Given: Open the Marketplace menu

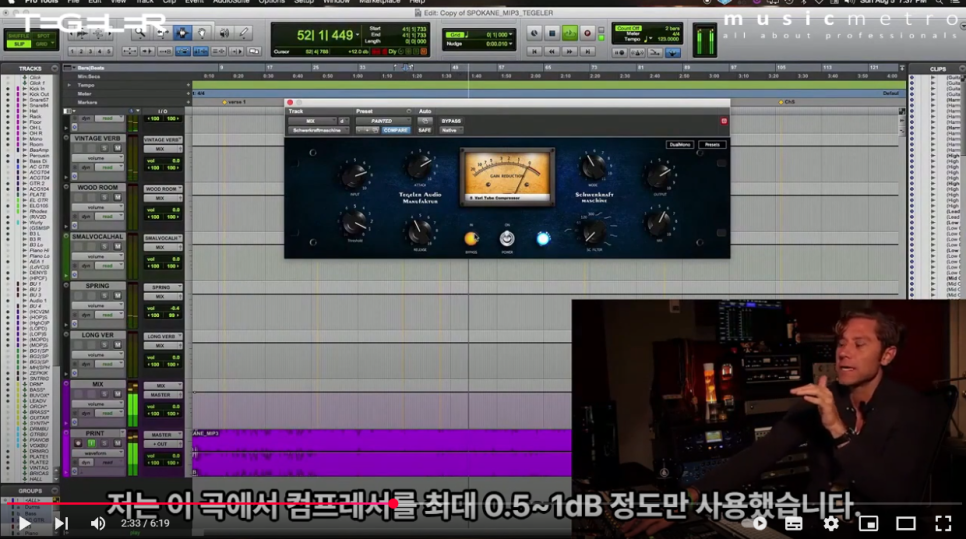Looking at the screenshot, I should tap(380, 2).
